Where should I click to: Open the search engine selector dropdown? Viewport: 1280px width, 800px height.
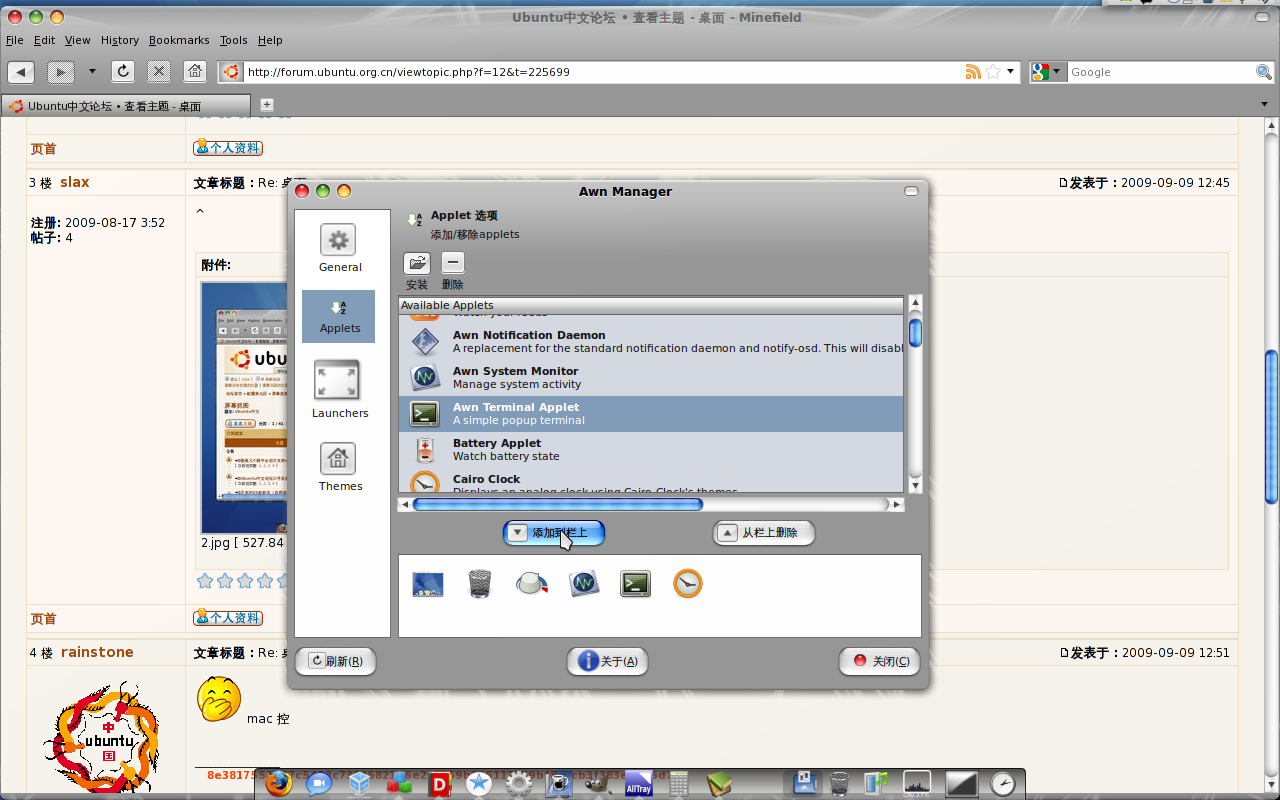pyautogui.click(x=1048, y=72)
